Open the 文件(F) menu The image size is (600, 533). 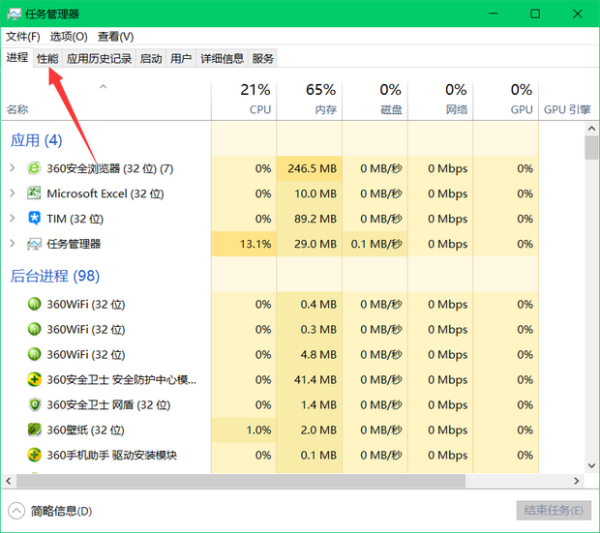(23, 36)
